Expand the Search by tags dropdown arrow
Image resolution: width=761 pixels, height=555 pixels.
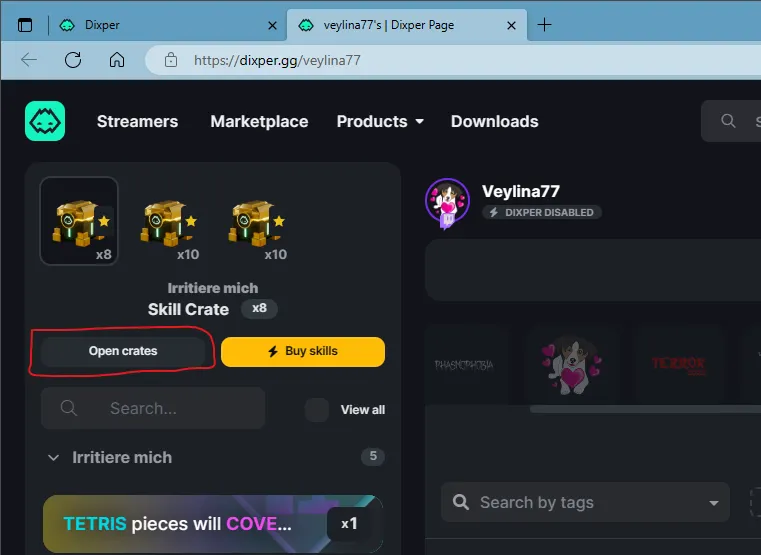click(x=713, y=503)
